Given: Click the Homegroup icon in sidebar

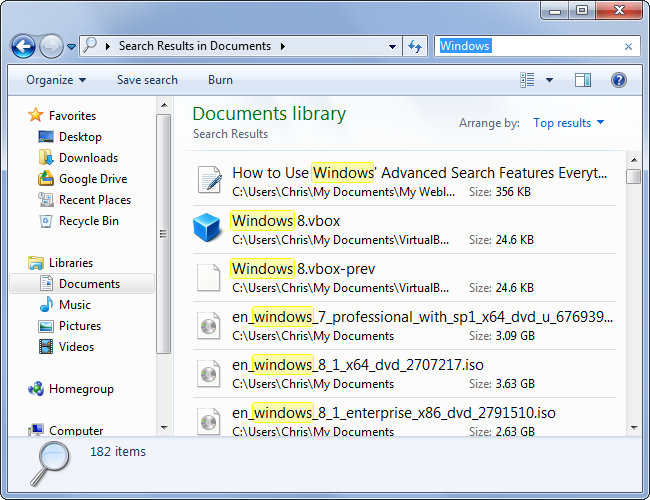Looking at the screenshot, I should click(36, 389).
